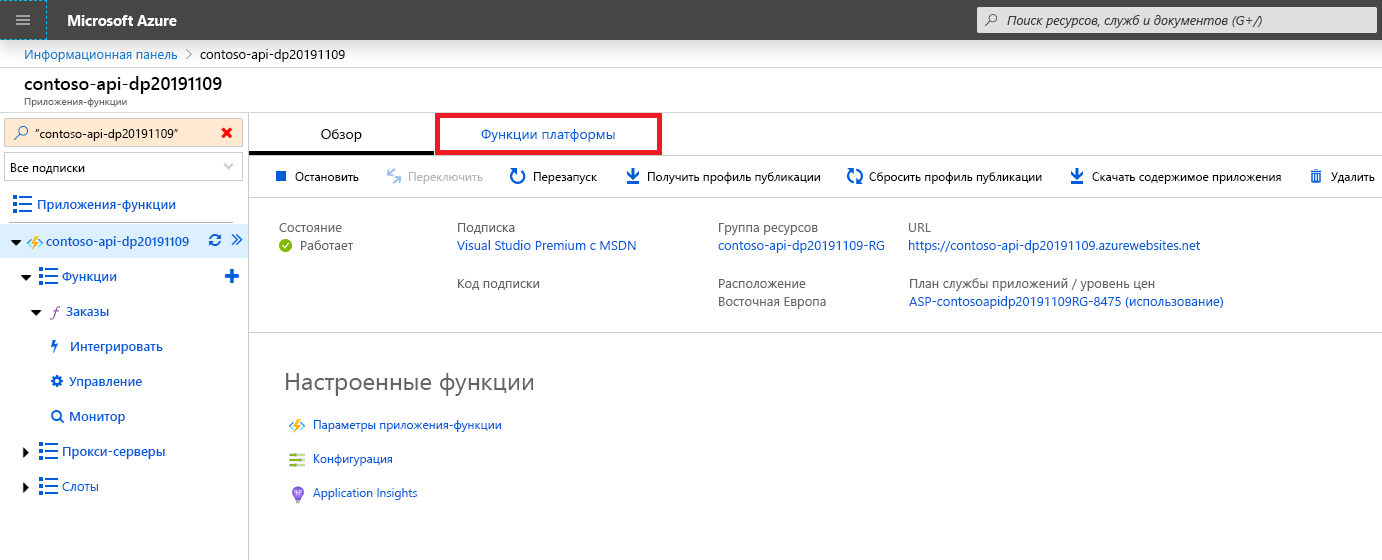Click the Перезапуск button label
The width and height of the screenshot is (1382, 560).
click(565, 177)
